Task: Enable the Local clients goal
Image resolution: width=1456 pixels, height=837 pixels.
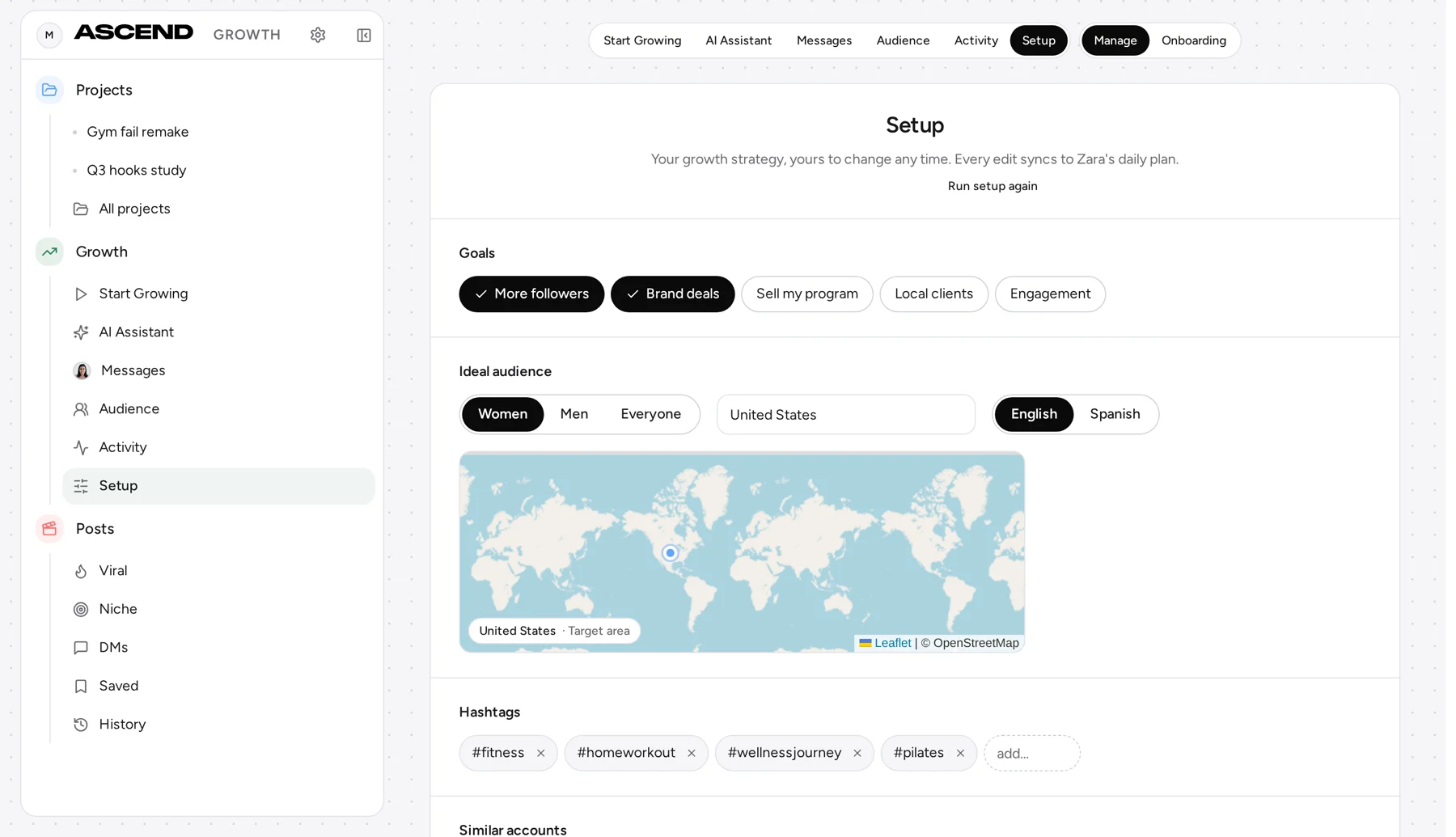Action: [933, 294]
